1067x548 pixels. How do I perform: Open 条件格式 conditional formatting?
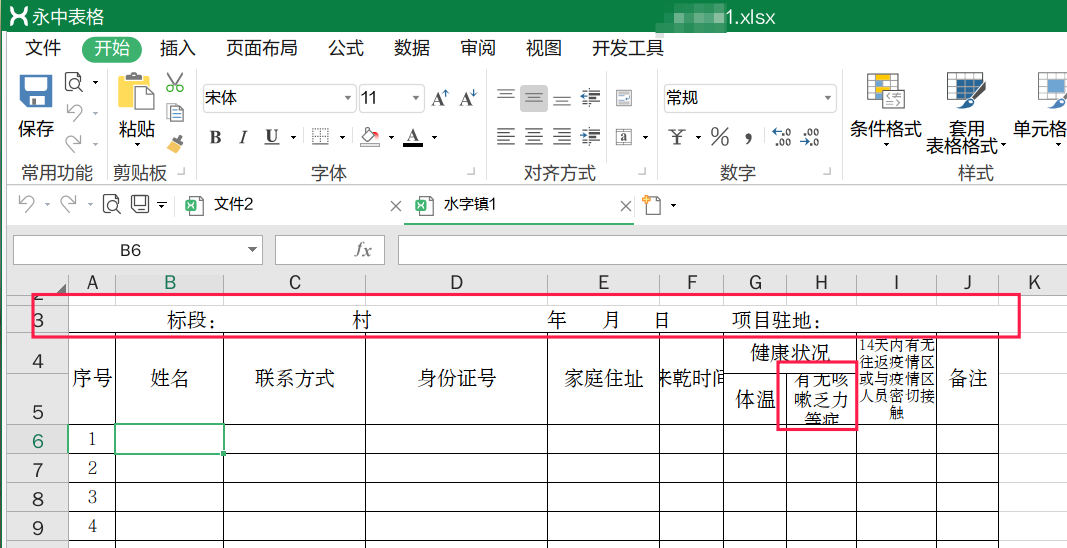(886, 110)
